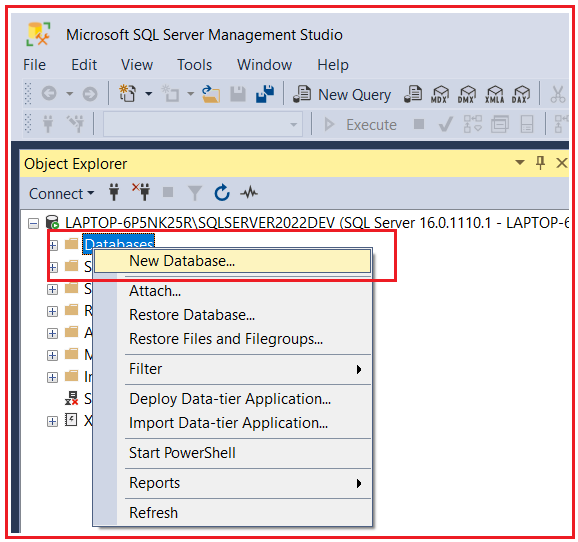578x542 pixels.
Task: Click the toolbar Connect plug icon
Action: pyautogui.click(x=48, y=124)
